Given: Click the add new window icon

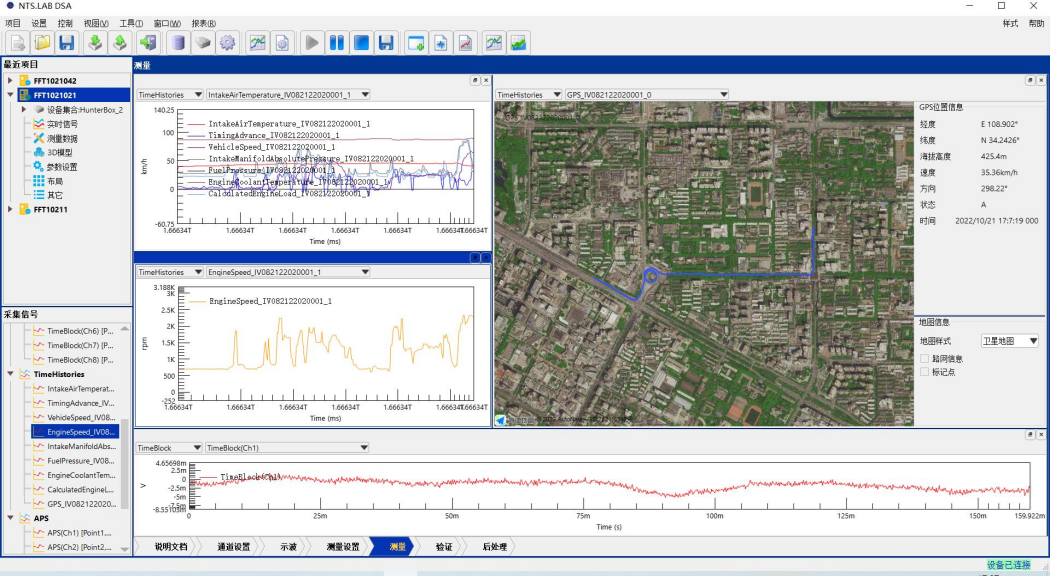Looking at the screenshot, I should pyautogui.click(x=416, y=43).
